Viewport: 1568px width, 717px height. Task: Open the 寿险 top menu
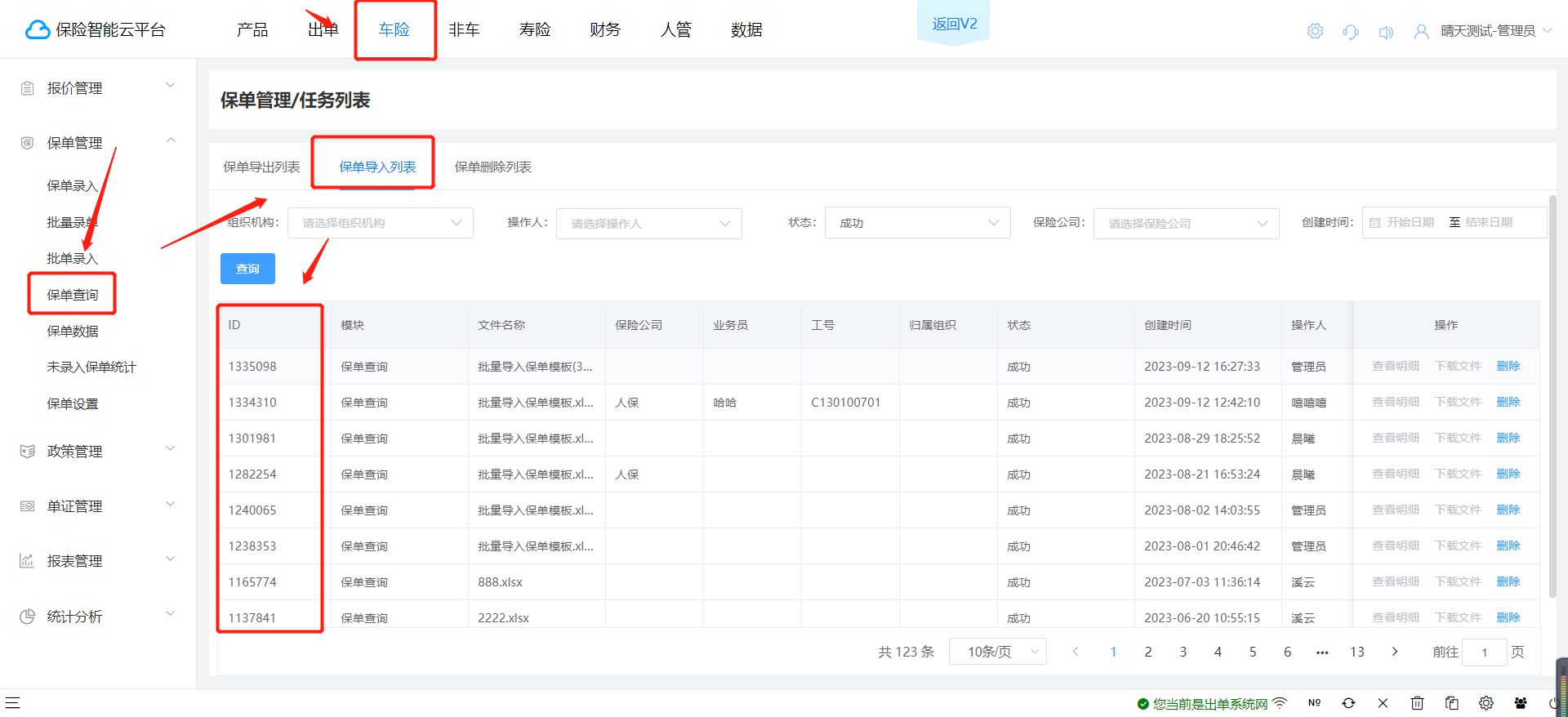[535, 30]
